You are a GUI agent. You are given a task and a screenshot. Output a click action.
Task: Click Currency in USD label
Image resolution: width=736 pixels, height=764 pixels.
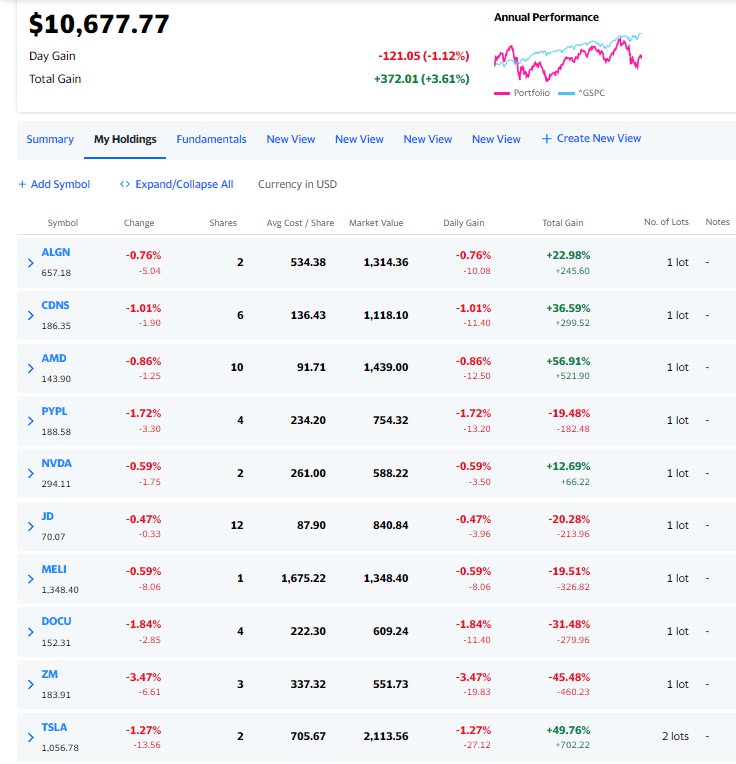pyautogui.click(x=297, y=184)
